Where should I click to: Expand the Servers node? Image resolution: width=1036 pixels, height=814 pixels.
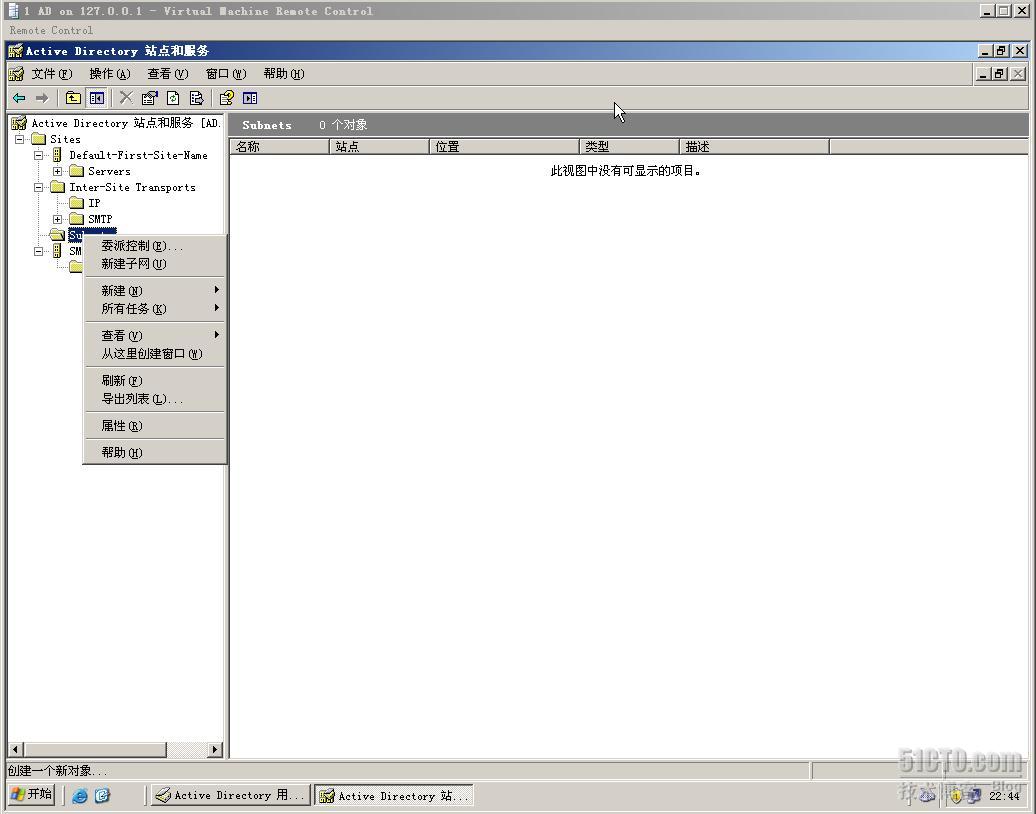click(x=57, y=171)
